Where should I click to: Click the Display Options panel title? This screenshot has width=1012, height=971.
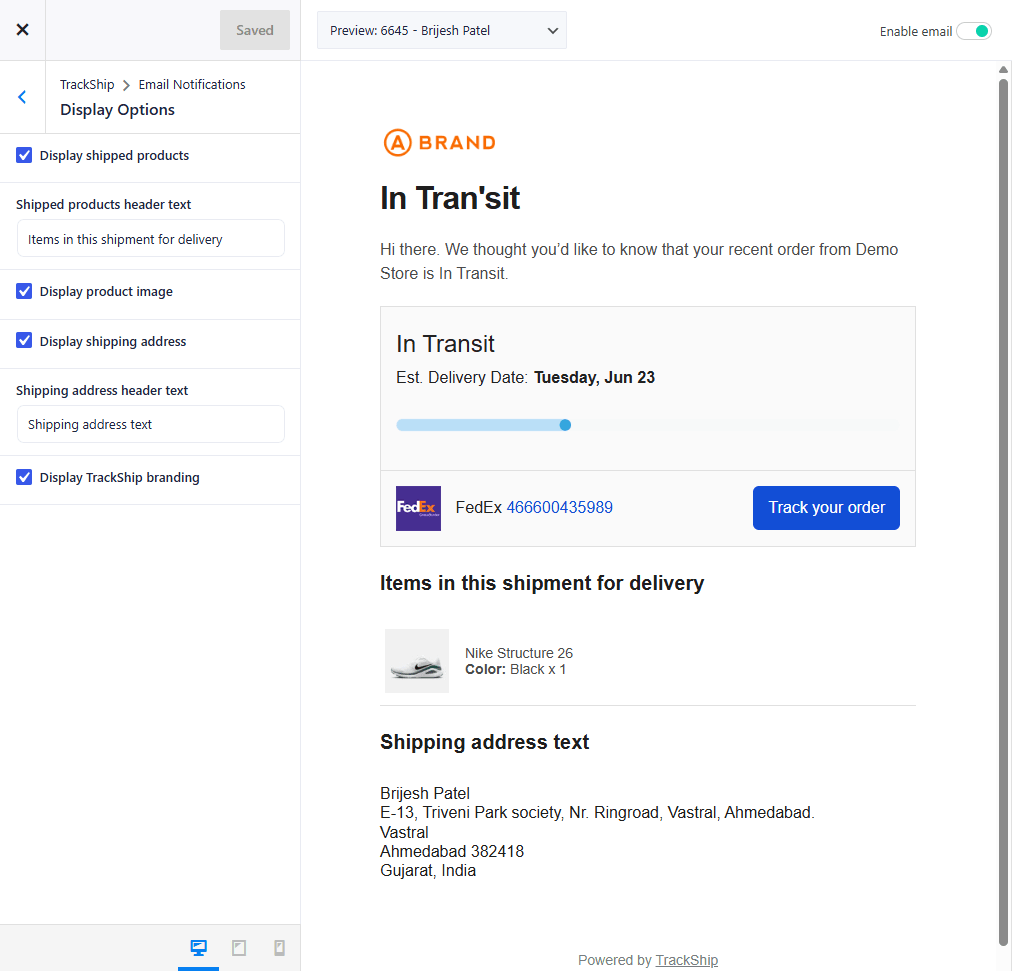coord(117,110)
